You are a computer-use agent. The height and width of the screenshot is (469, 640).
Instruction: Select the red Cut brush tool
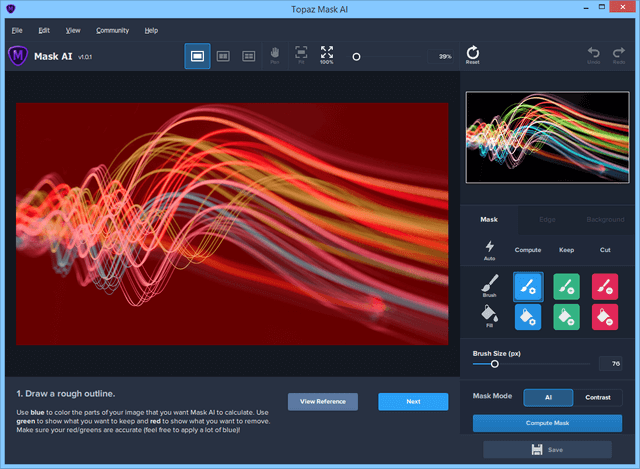tap(605, 286)
